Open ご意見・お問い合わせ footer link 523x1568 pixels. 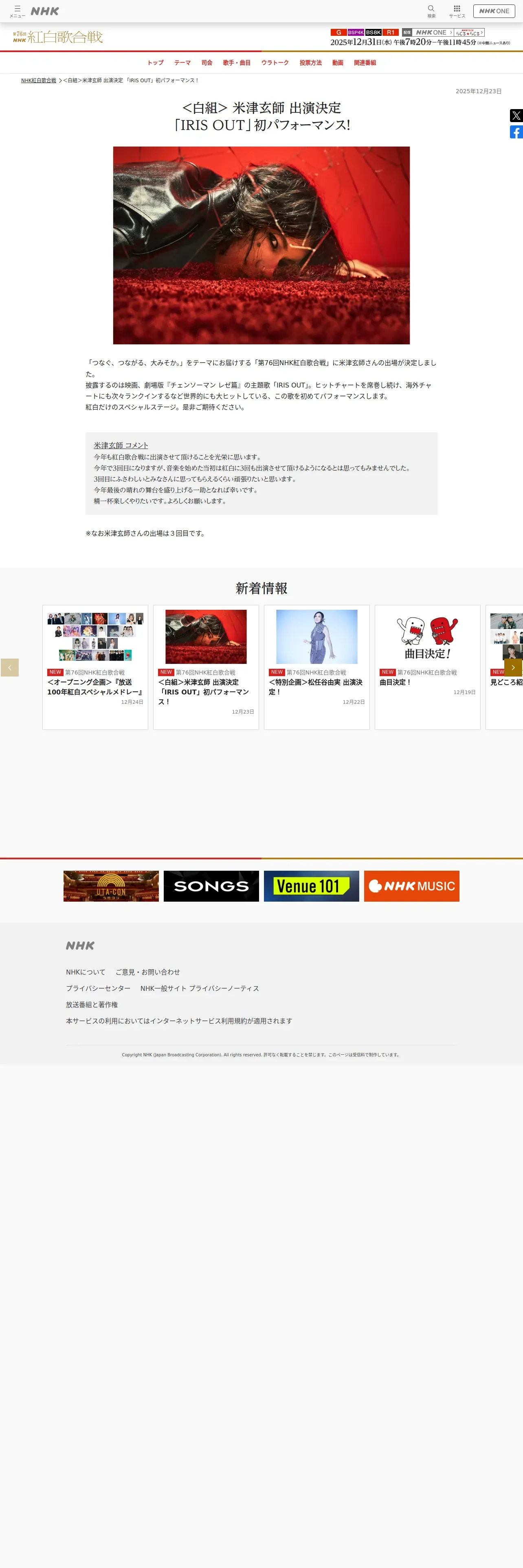(x=148, y=972)
